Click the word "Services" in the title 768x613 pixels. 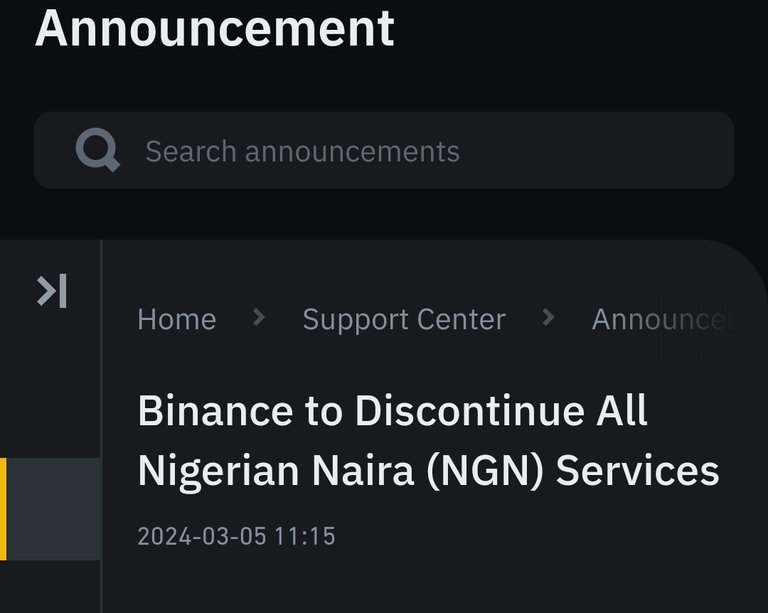(638, 471)
